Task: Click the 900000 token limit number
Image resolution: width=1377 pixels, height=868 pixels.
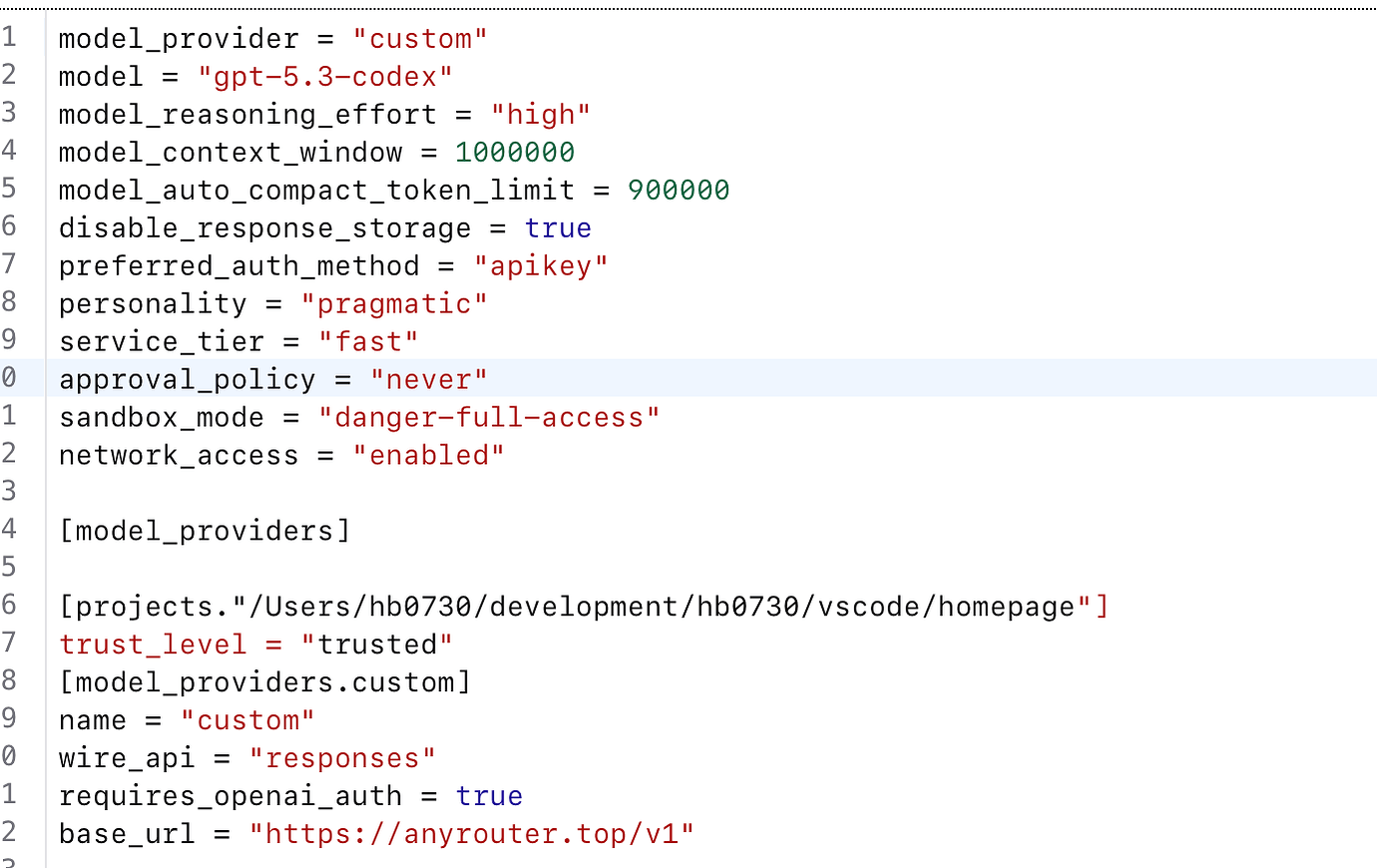Action: tap(679, 191)
